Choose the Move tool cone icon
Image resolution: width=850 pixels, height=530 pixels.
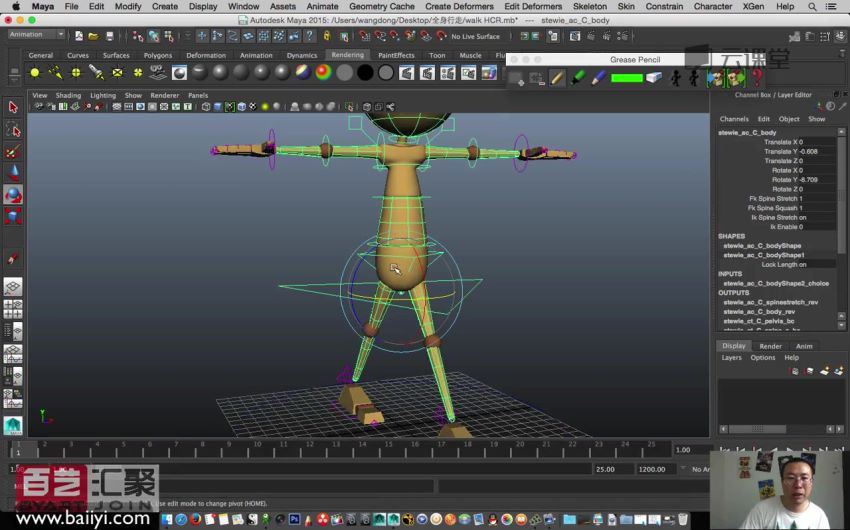click(13, 173)
